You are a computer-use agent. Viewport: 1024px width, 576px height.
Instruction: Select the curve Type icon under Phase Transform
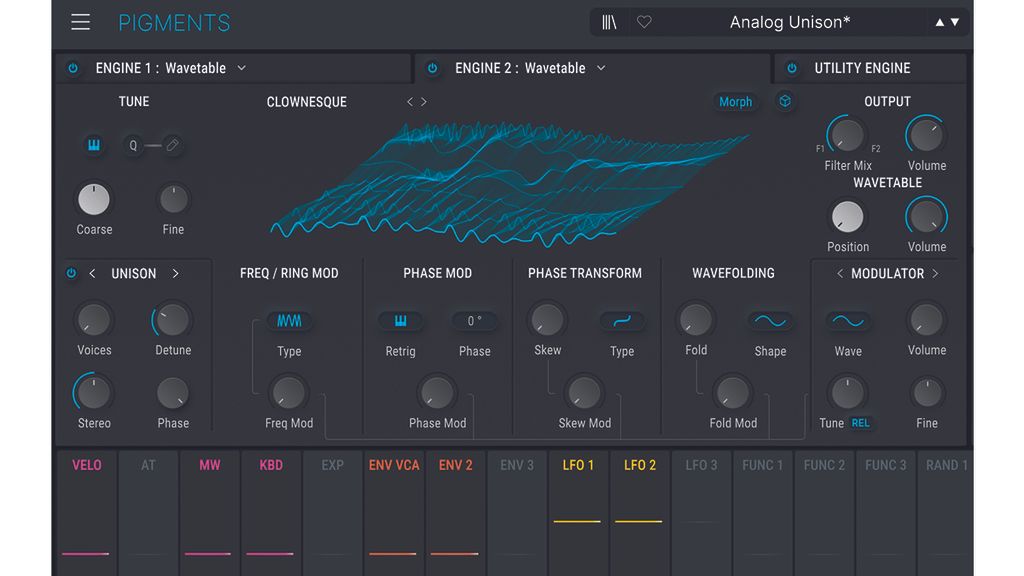pyautogui.click(x=621, y=321)
